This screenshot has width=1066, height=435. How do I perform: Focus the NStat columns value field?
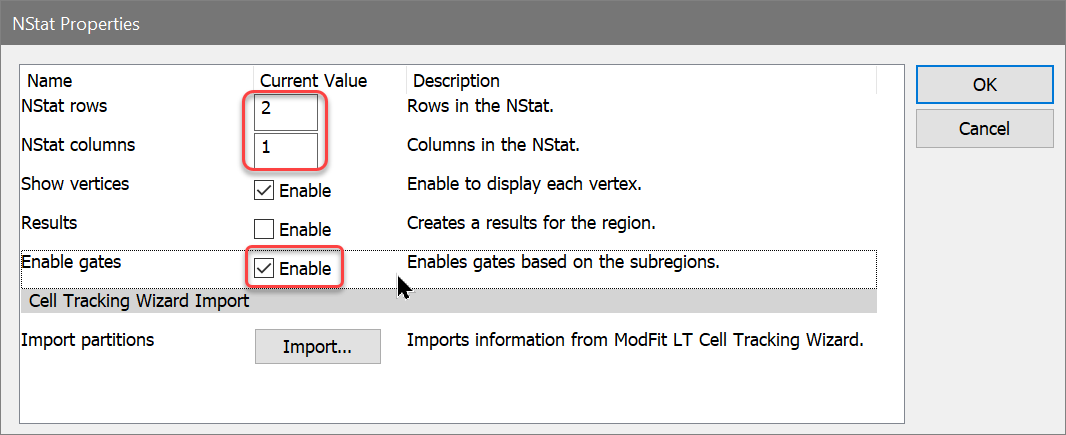coord(287,149)
